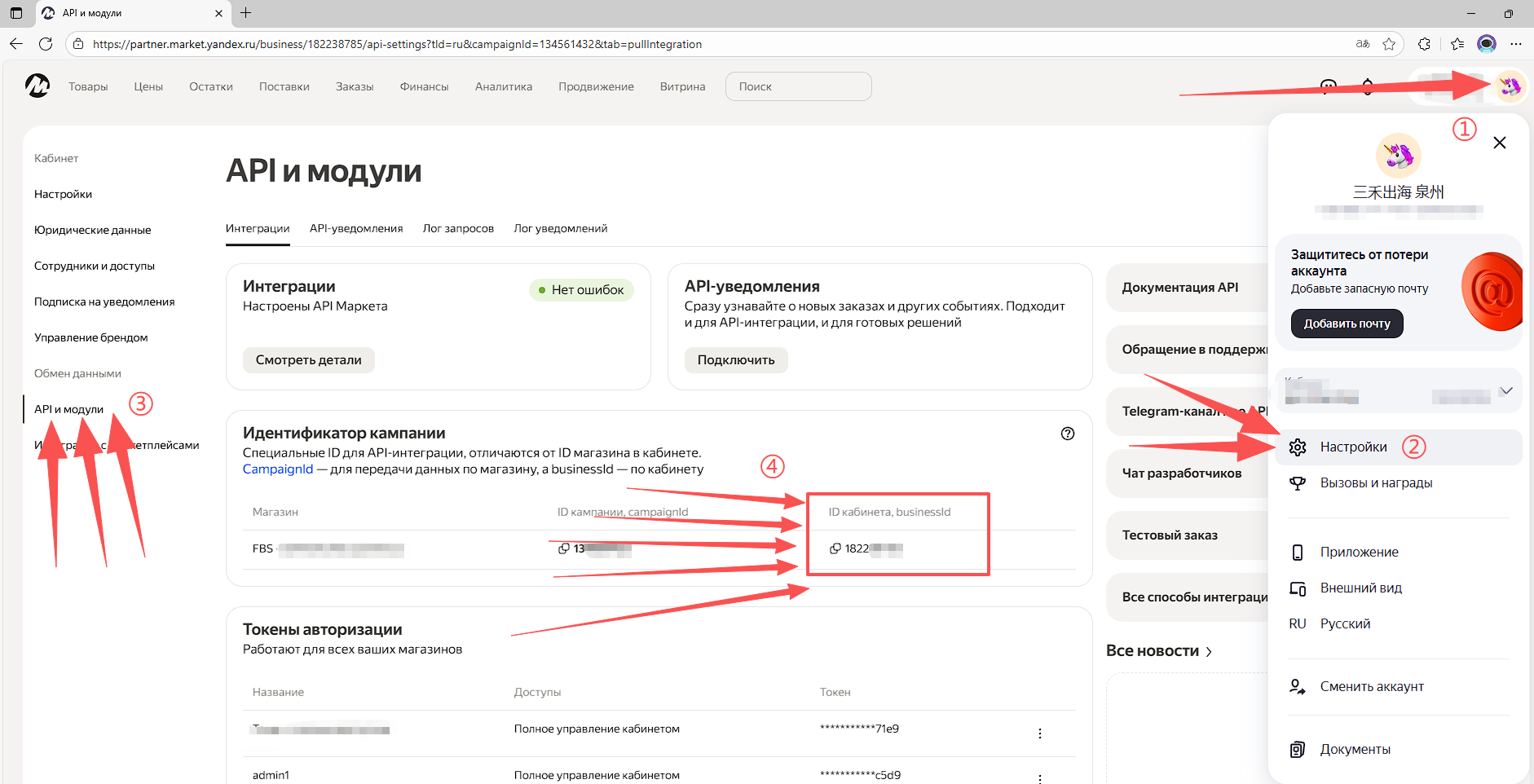Open the support chat icon in header
This screenshot has height=784, width=1534.
point(1329,86)
